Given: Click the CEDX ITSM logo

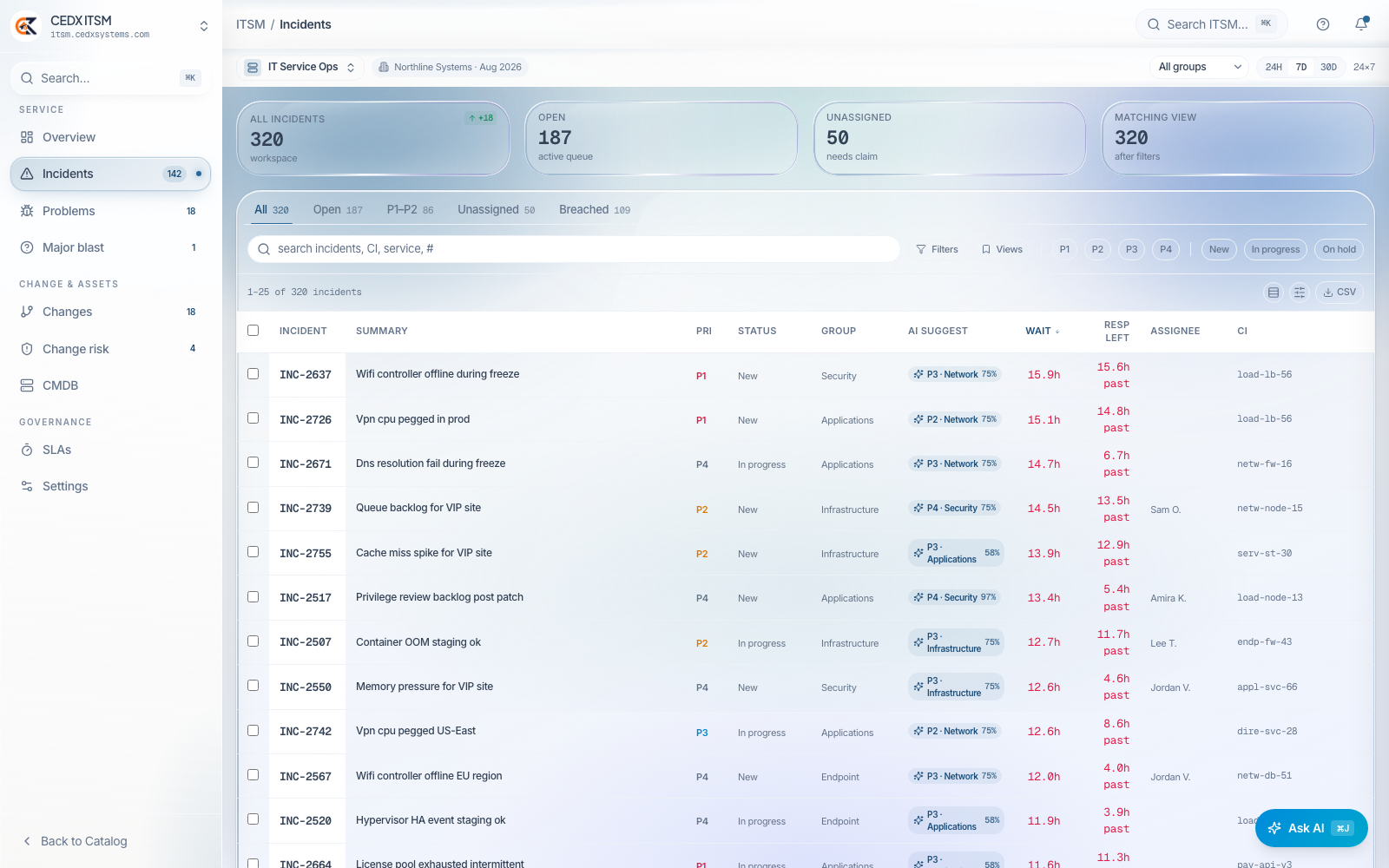Looking at the screenshot, I should point(26,26).
